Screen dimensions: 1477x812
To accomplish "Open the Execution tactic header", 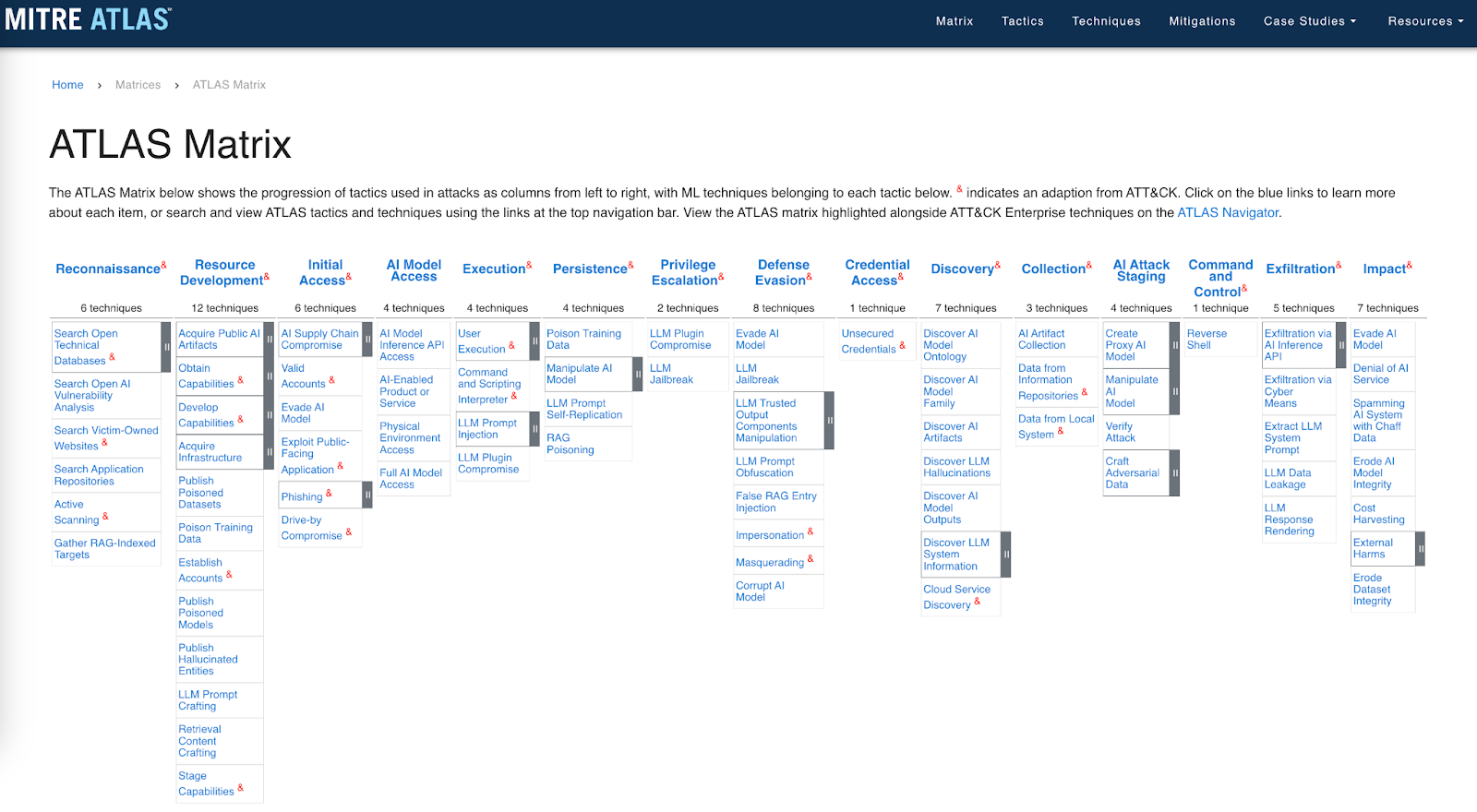I will pyautogui.click(x=494, y=269).
